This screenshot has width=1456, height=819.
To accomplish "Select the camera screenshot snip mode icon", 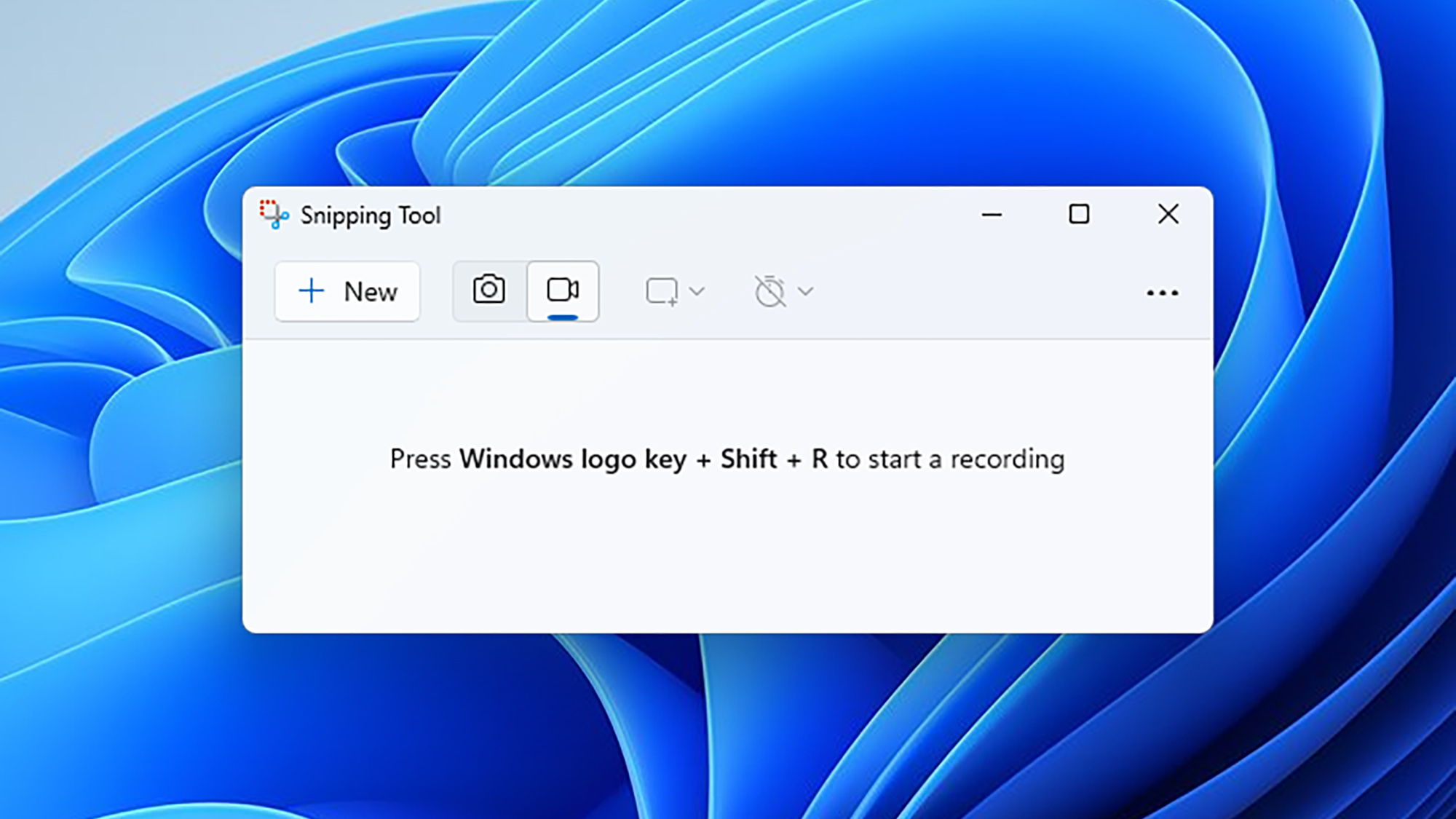I will (488, 290).
